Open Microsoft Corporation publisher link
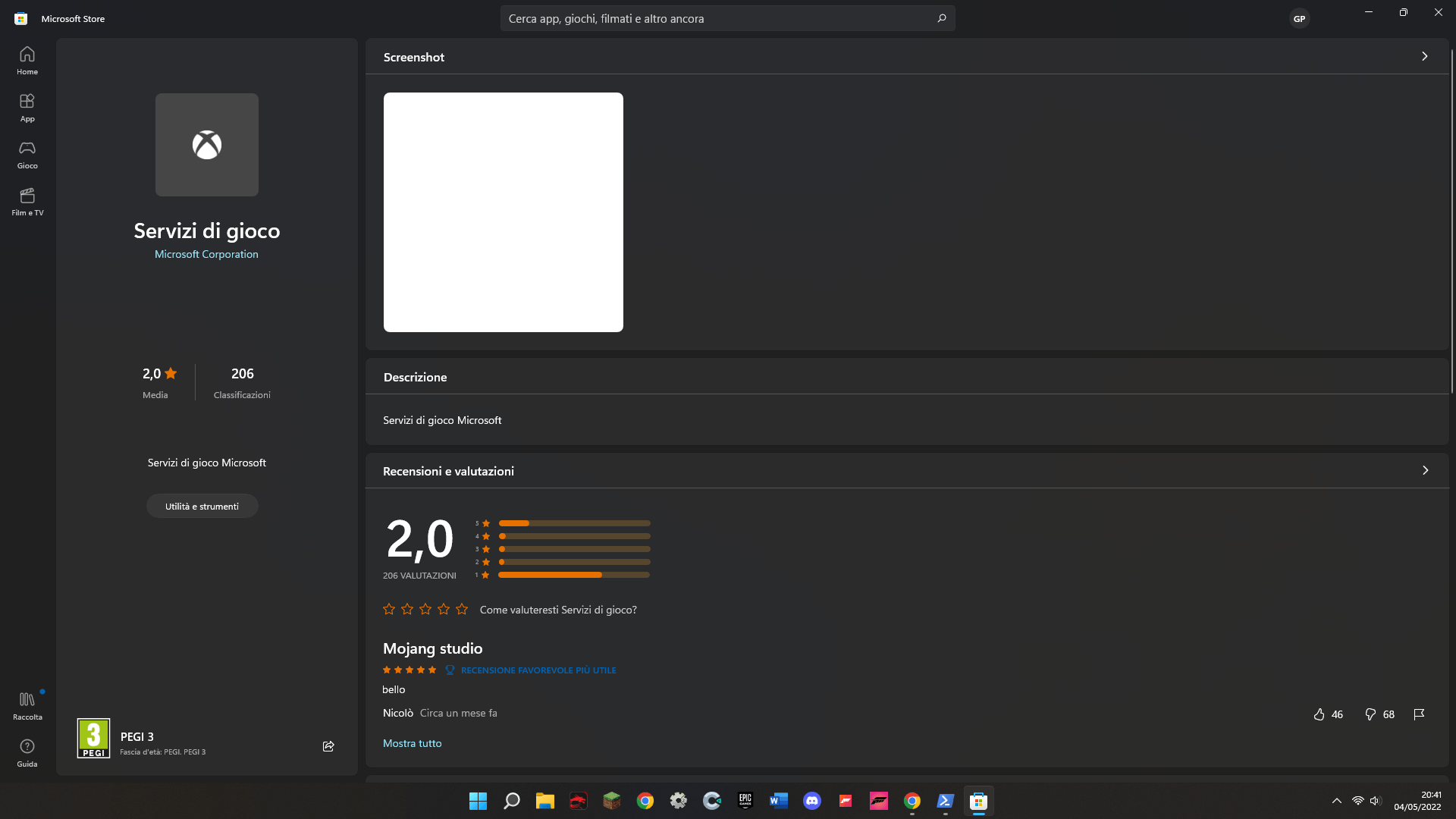This screenshot has width=1456, height=819. click(x=206, y=254)
